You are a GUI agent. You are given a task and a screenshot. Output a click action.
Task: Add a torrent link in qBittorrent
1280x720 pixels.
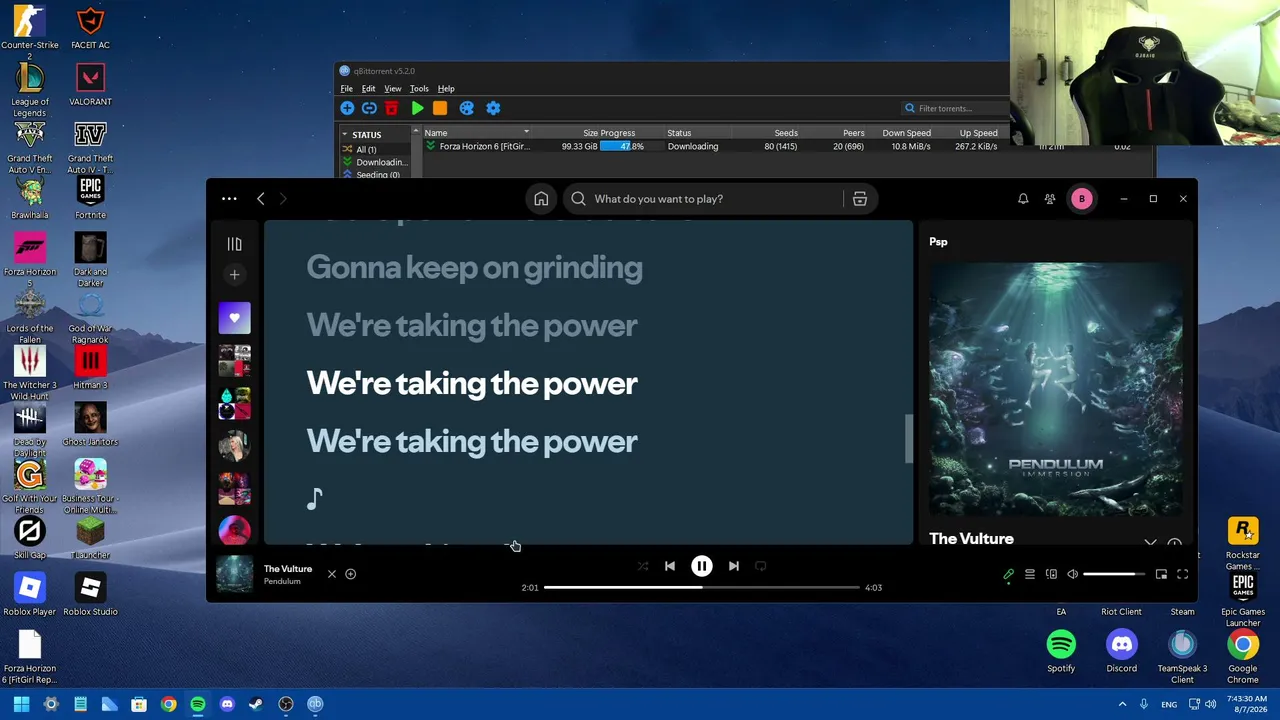tap(369, 108)
